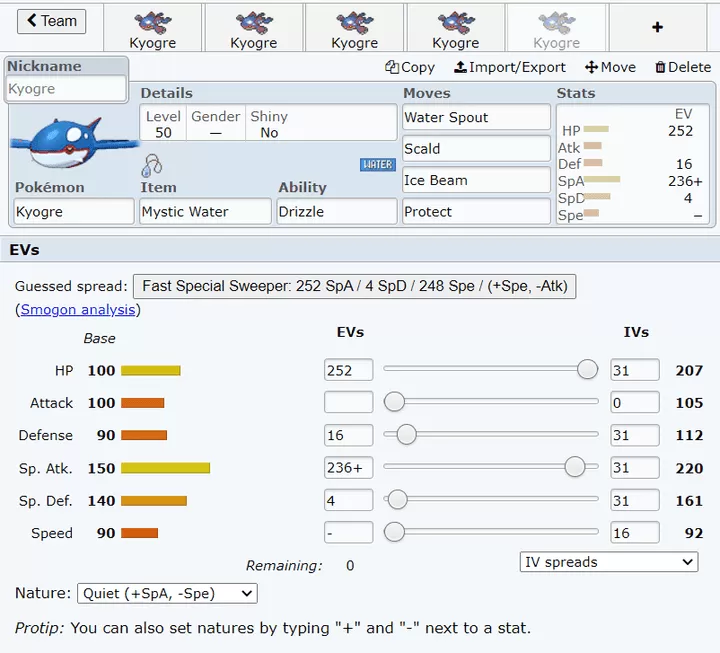This screenshot has width=720, height=653.
Task: Select the Scald move field
Action: coord(476,148)
